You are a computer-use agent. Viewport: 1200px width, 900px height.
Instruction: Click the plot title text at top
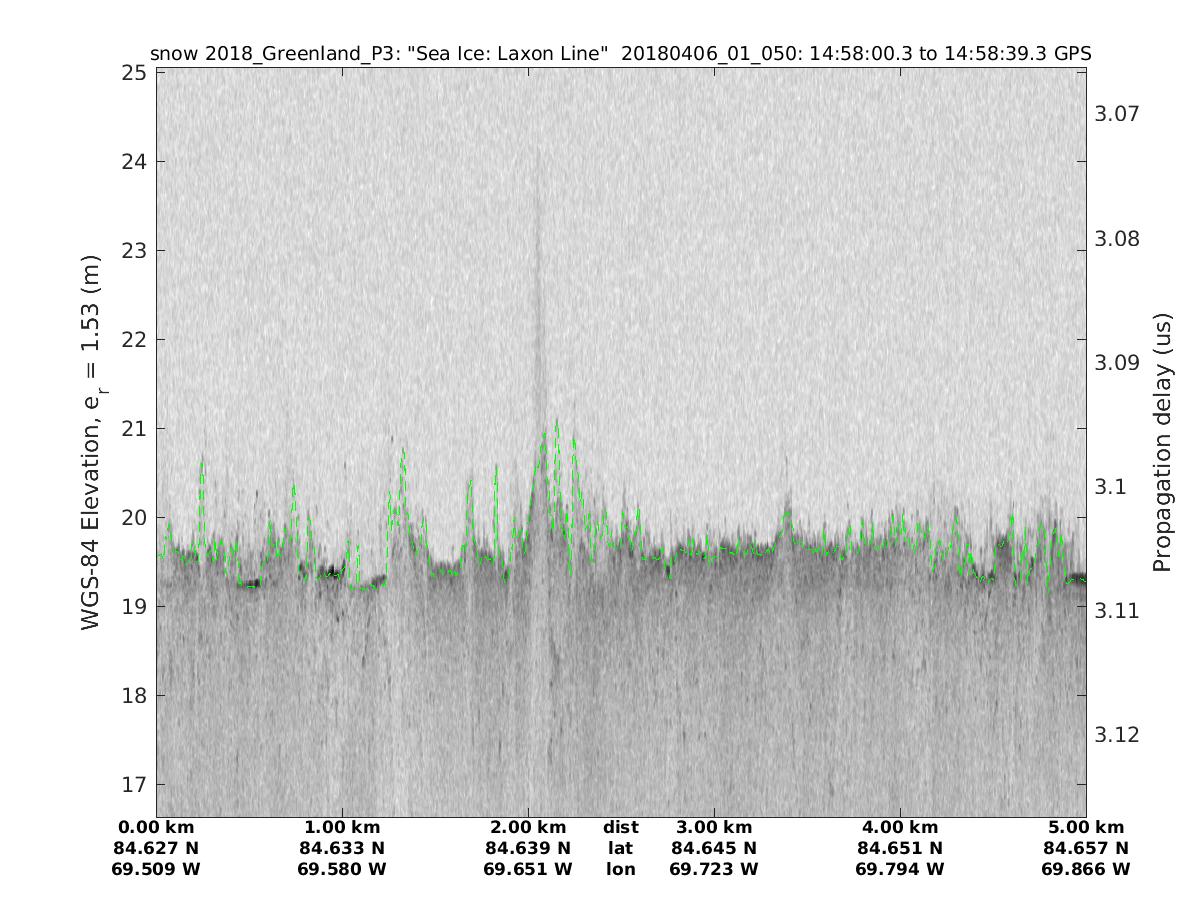[620, 54]
